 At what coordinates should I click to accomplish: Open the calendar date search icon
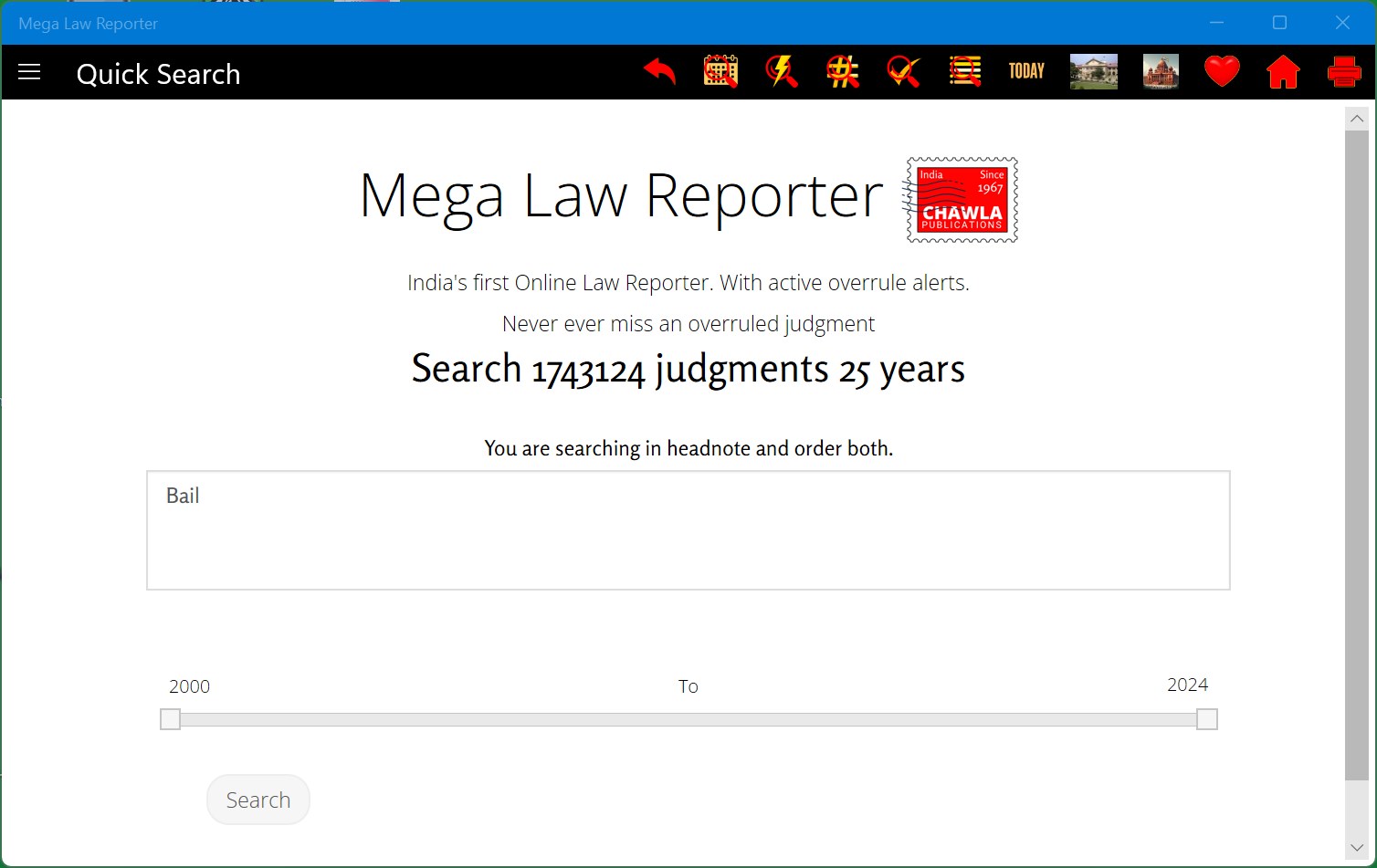click(x=720, y=71)
